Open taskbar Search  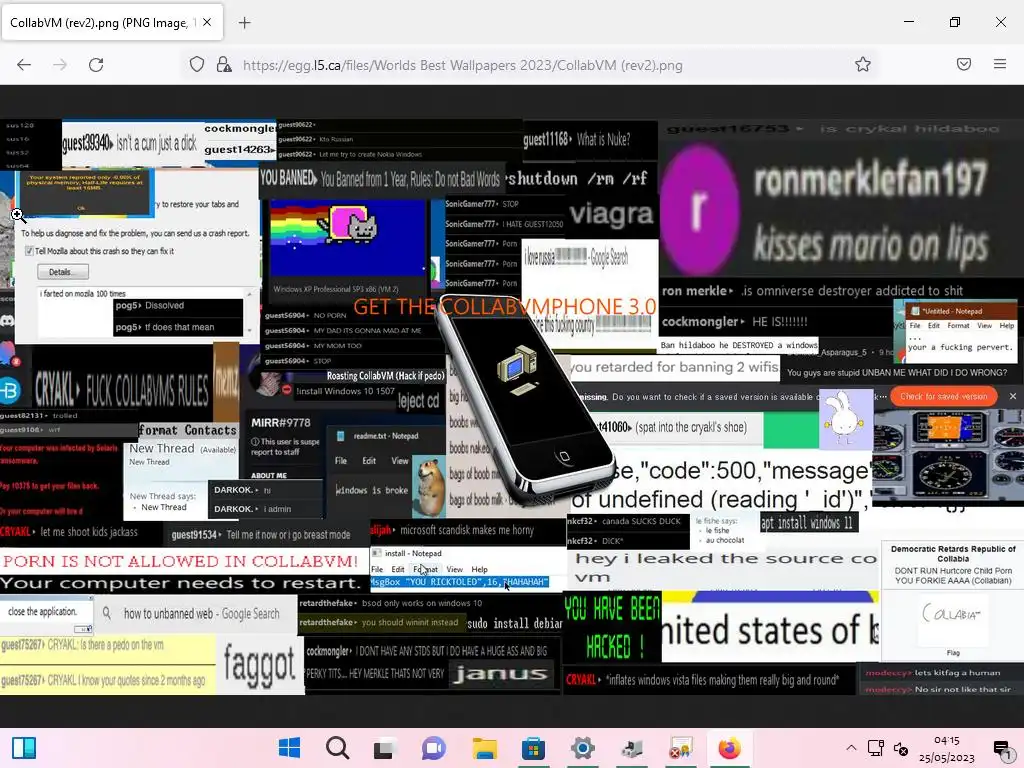point(338,748)
